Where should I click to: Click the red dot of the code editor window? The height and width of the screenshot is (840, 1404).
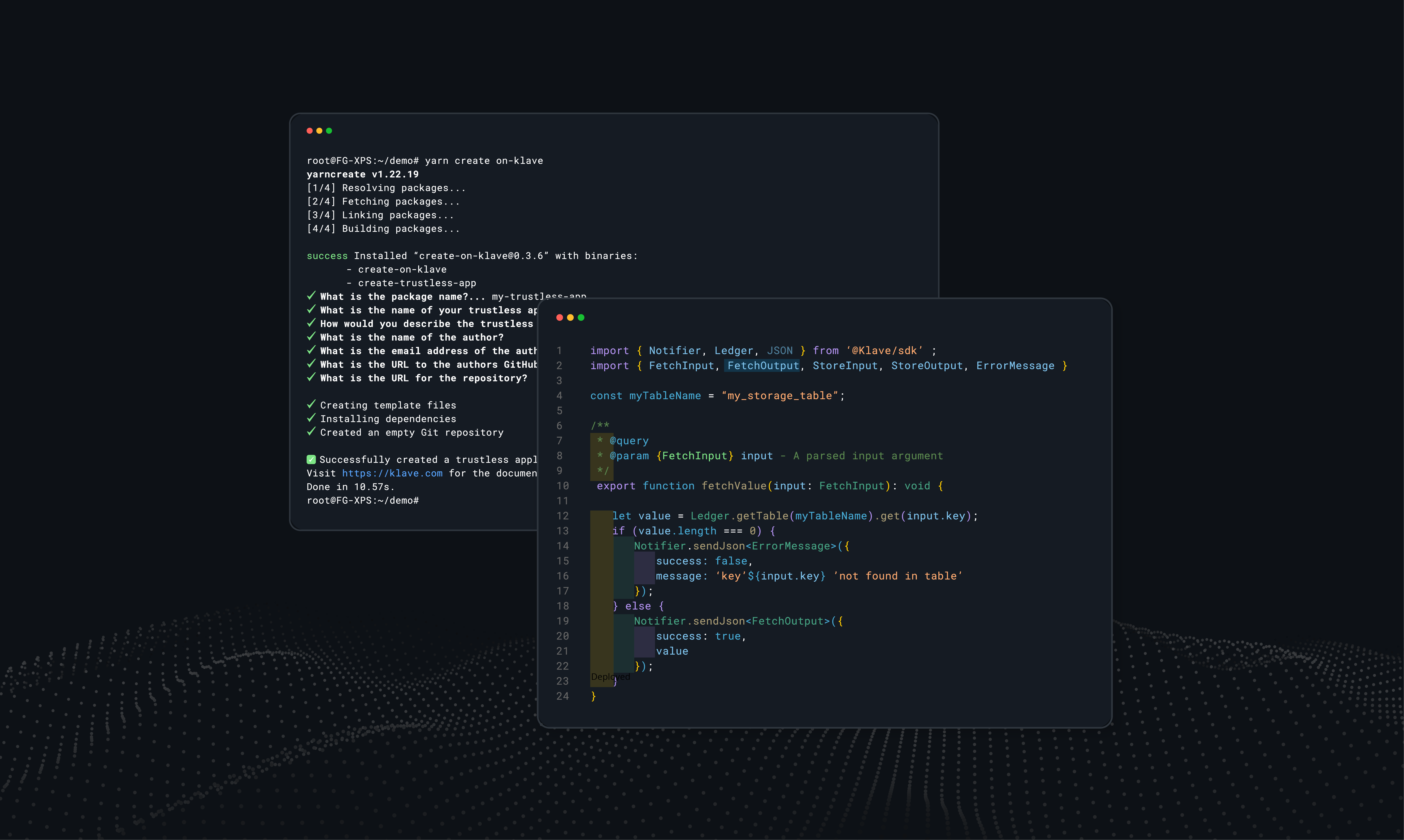560,317
